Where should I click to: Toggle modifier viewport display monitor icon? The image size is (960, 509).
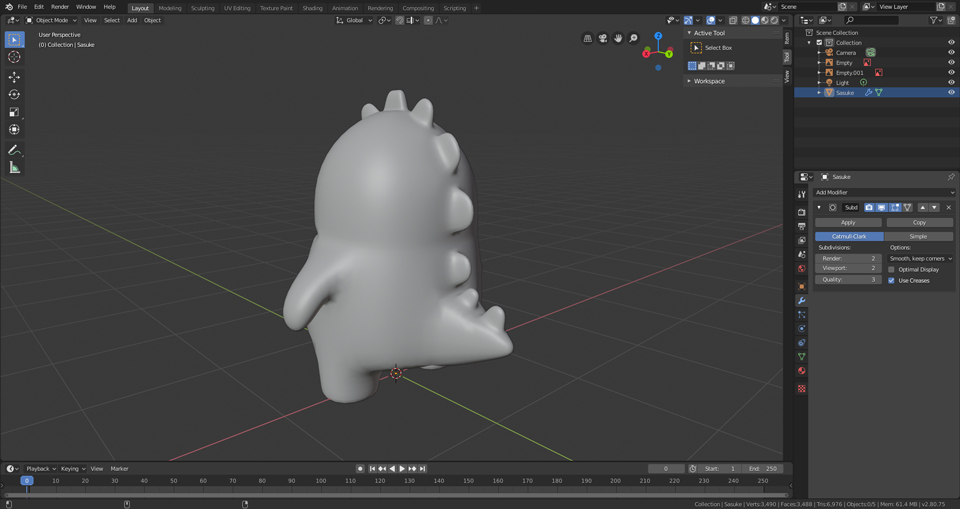(x=882, y=208)
